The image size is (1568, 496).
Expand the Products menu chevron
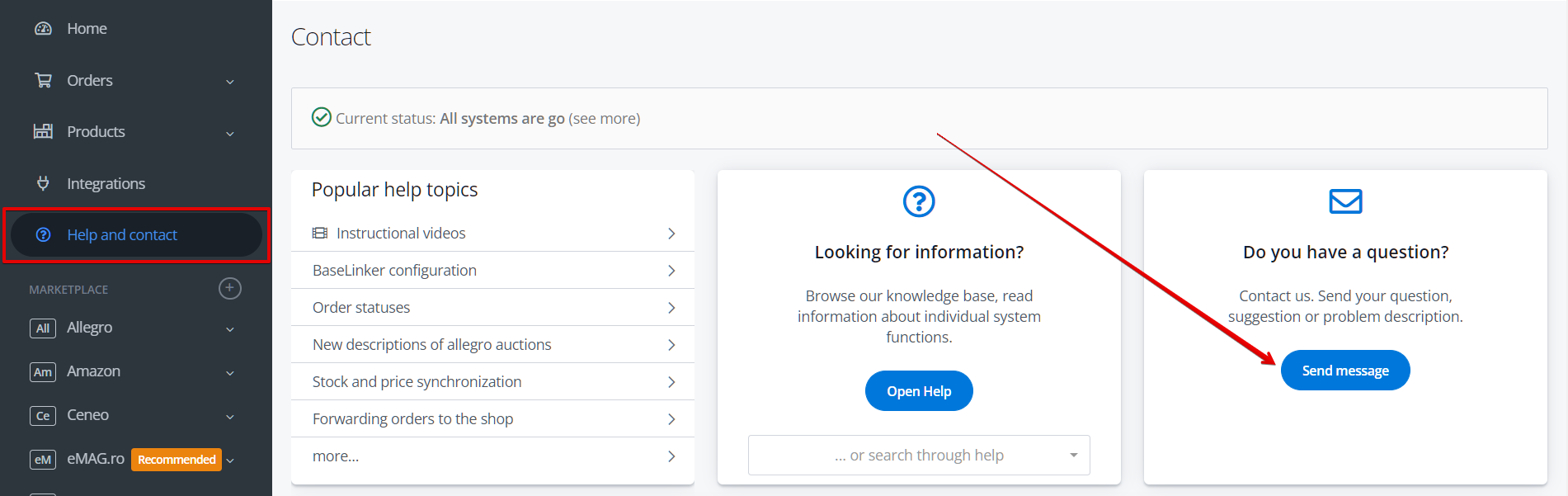tap(230, 134)
